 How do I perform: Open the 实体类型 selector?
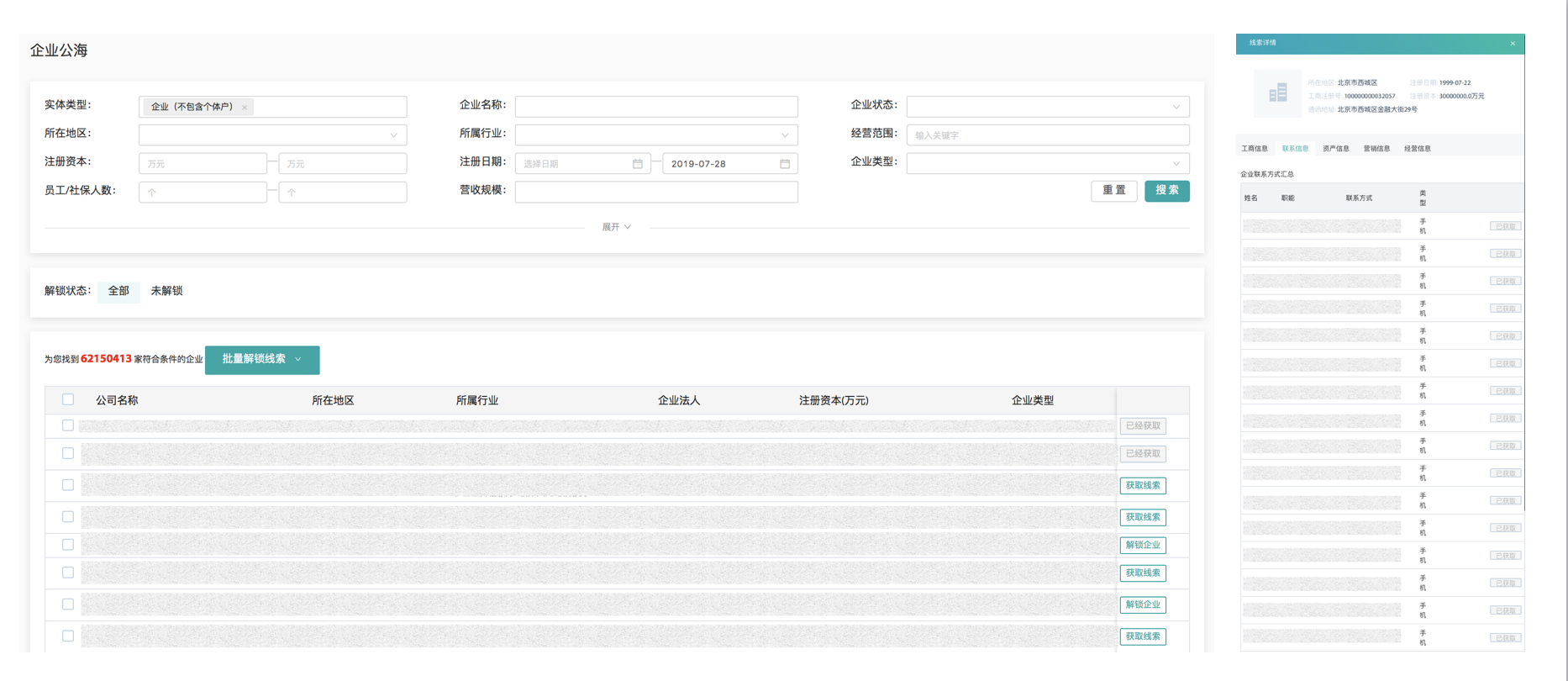tap(272, 107)
